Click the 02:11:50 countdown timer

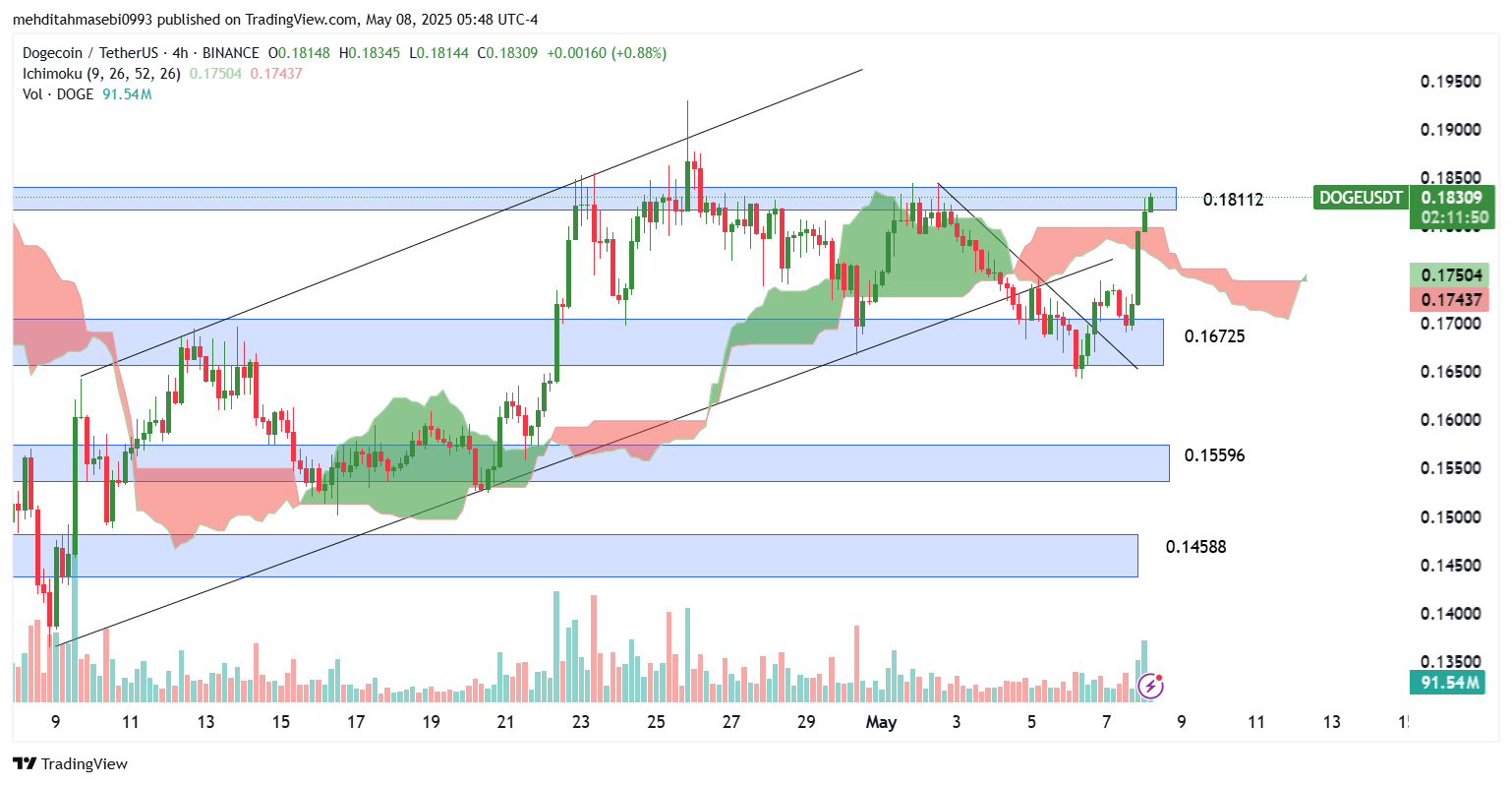[1455, 217]
